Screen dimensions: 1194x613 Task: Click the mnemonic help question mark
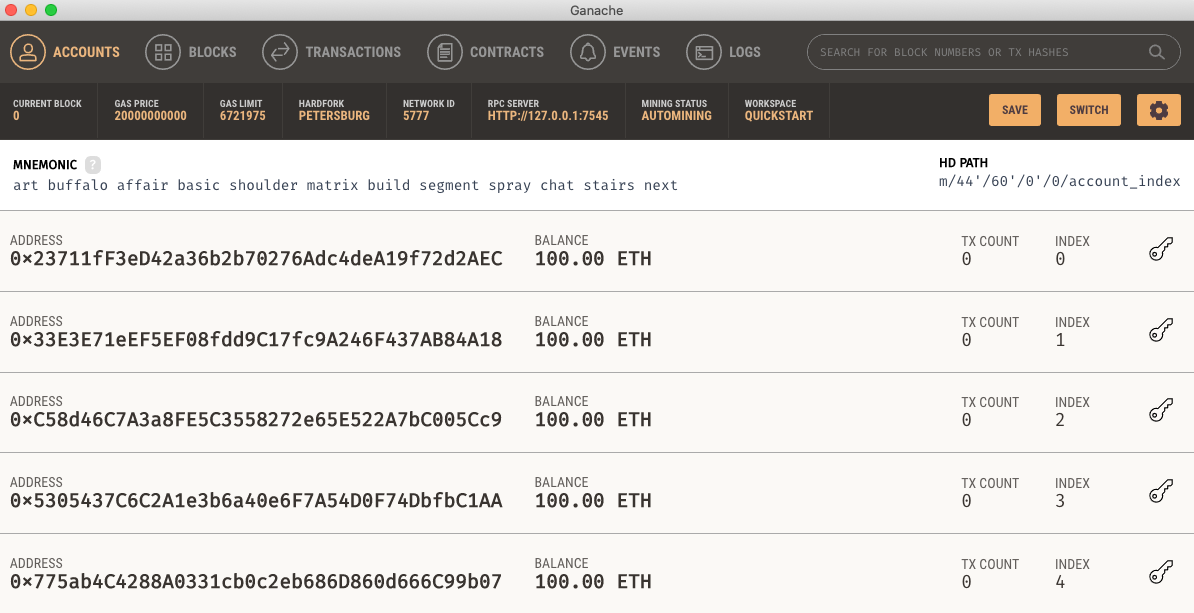point(93,164)
